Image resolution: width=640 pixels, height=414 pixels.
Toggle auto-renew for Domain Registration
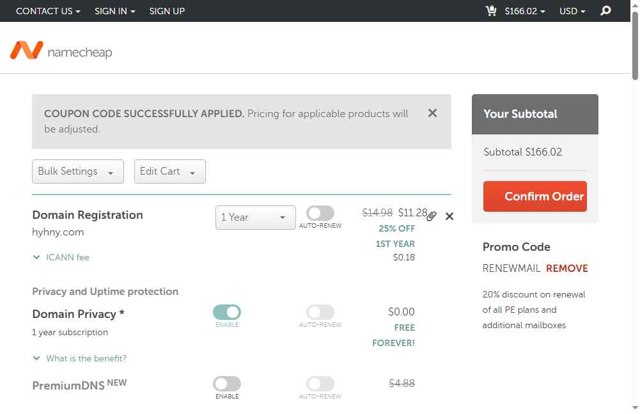[x=320, y=213]
